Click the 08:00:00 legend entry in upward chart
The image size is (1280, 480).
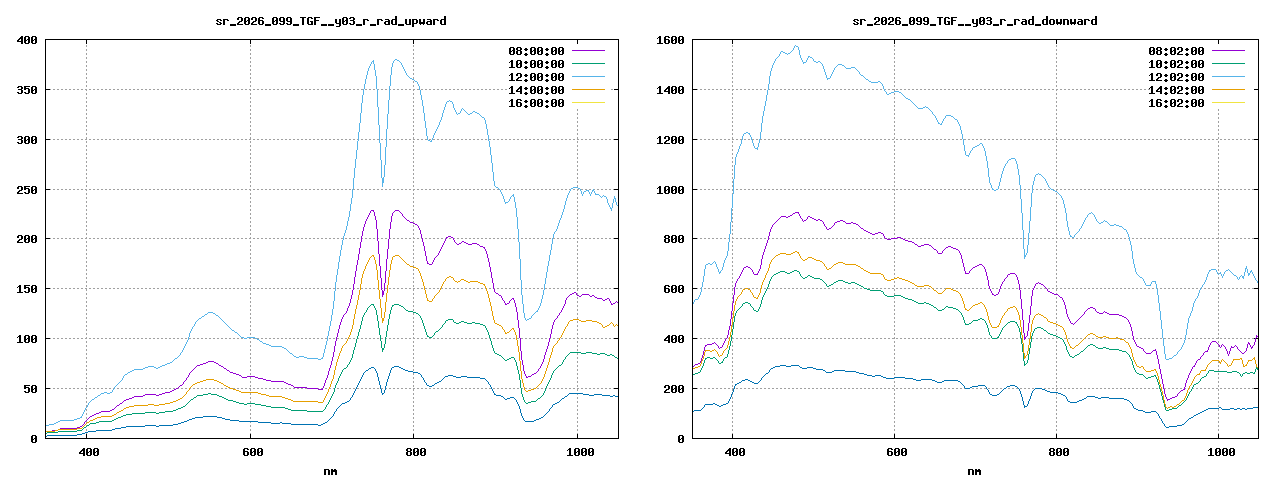536,51
